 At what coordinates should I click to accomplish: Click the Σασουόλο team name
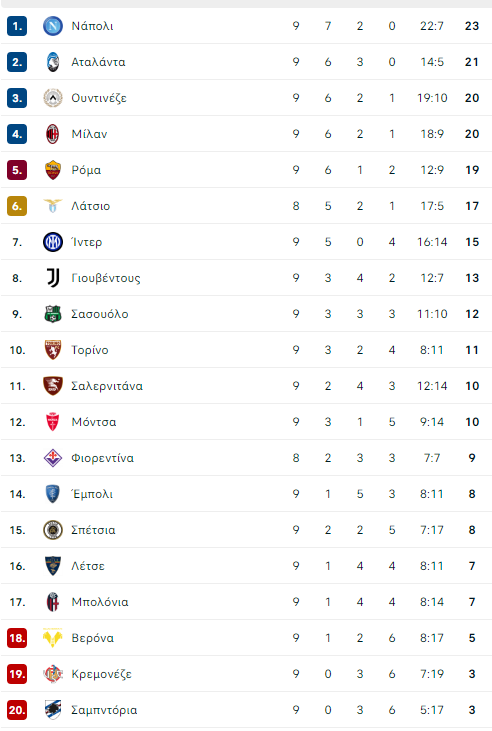[x=99, y=314]
